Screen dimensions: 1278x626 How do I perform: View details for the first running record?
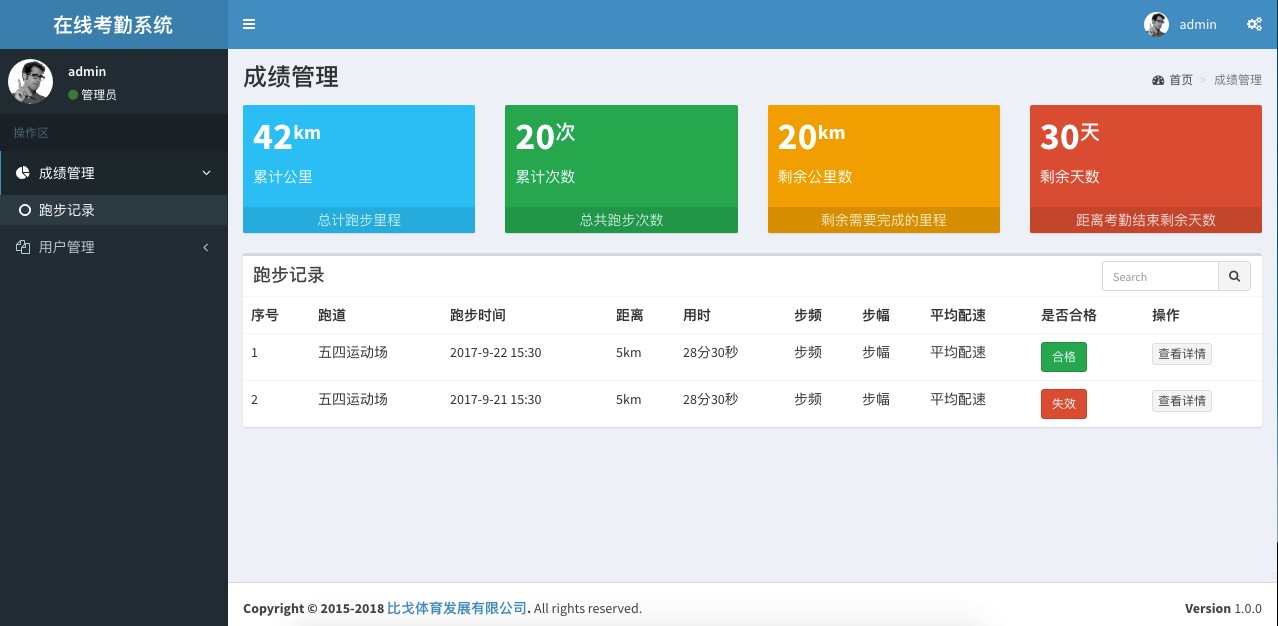point(1181,354)
